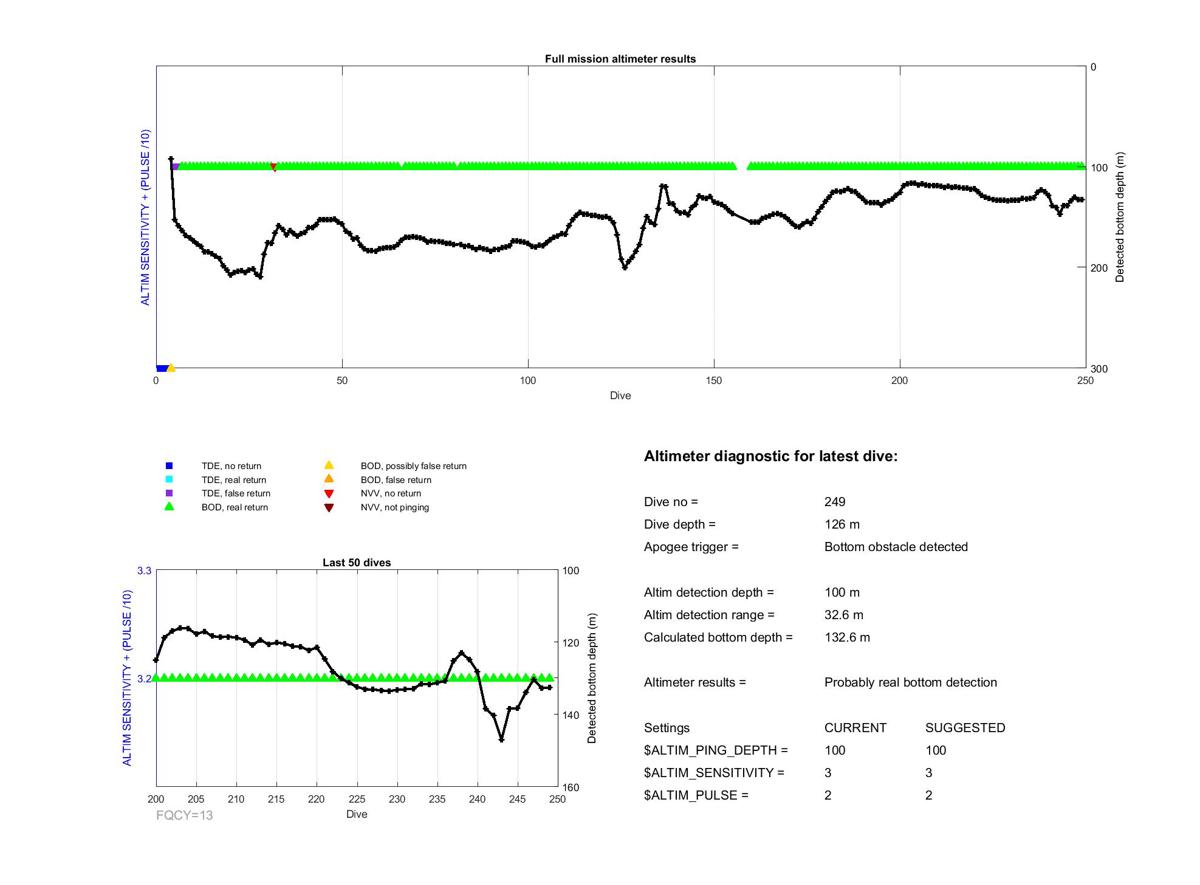This screenshot has height=885, width=1200.
Task: Click the purple square legend icon for TDE, false return
Action: click(x=169, y=493)
